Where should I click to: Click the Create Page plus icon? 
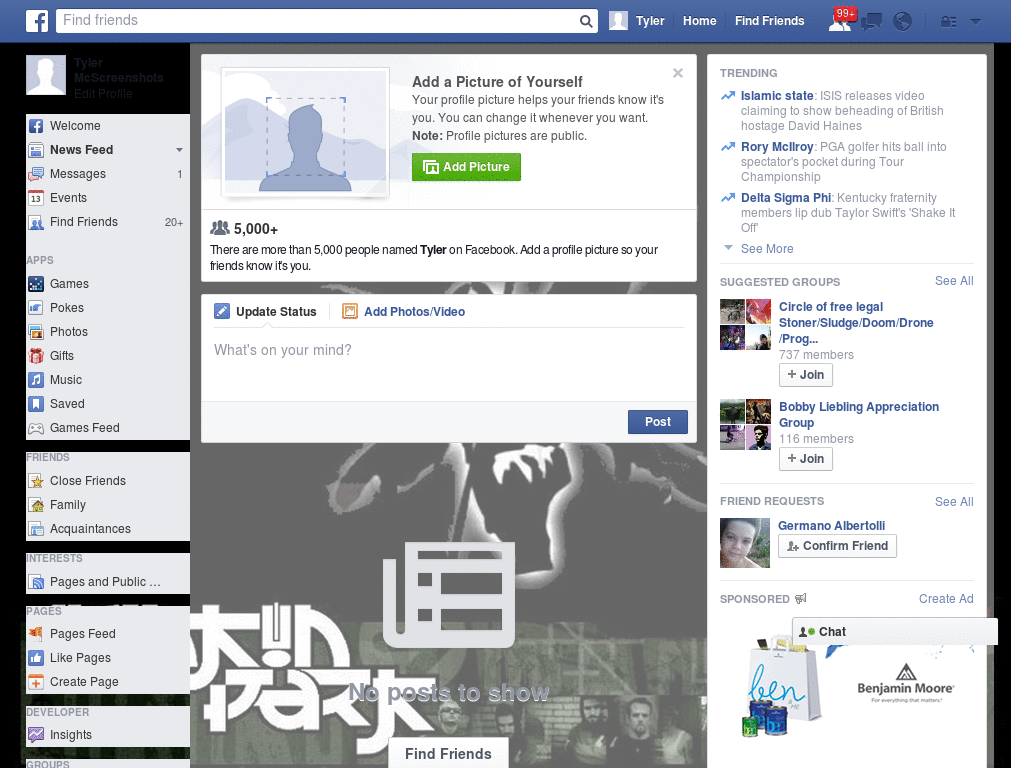[x=36, y=682]
